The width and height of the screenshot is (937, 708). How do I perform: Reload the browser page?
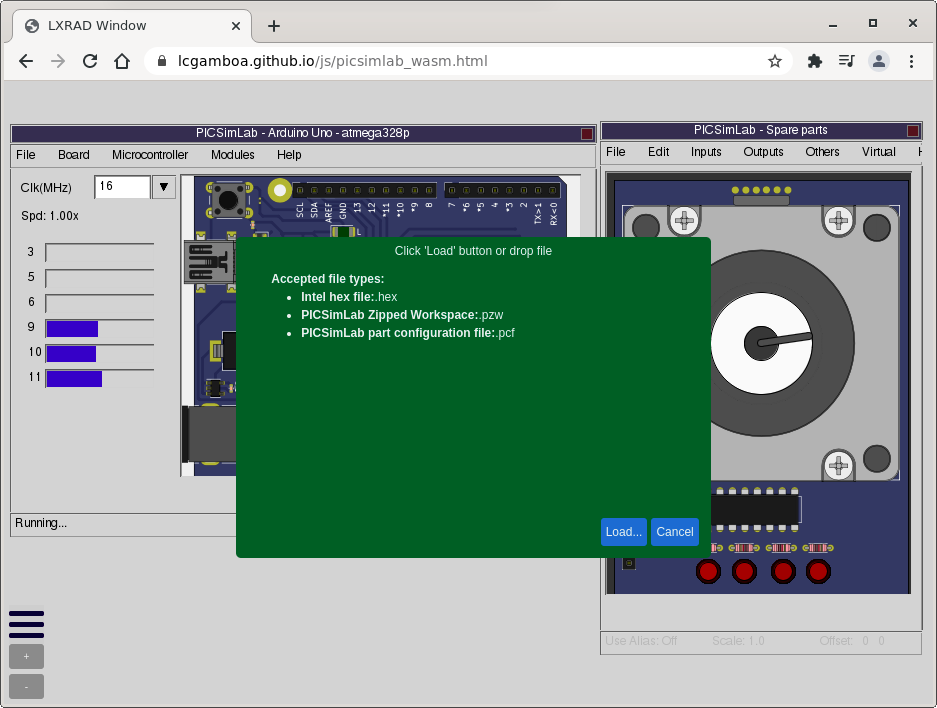pos(90,61)
